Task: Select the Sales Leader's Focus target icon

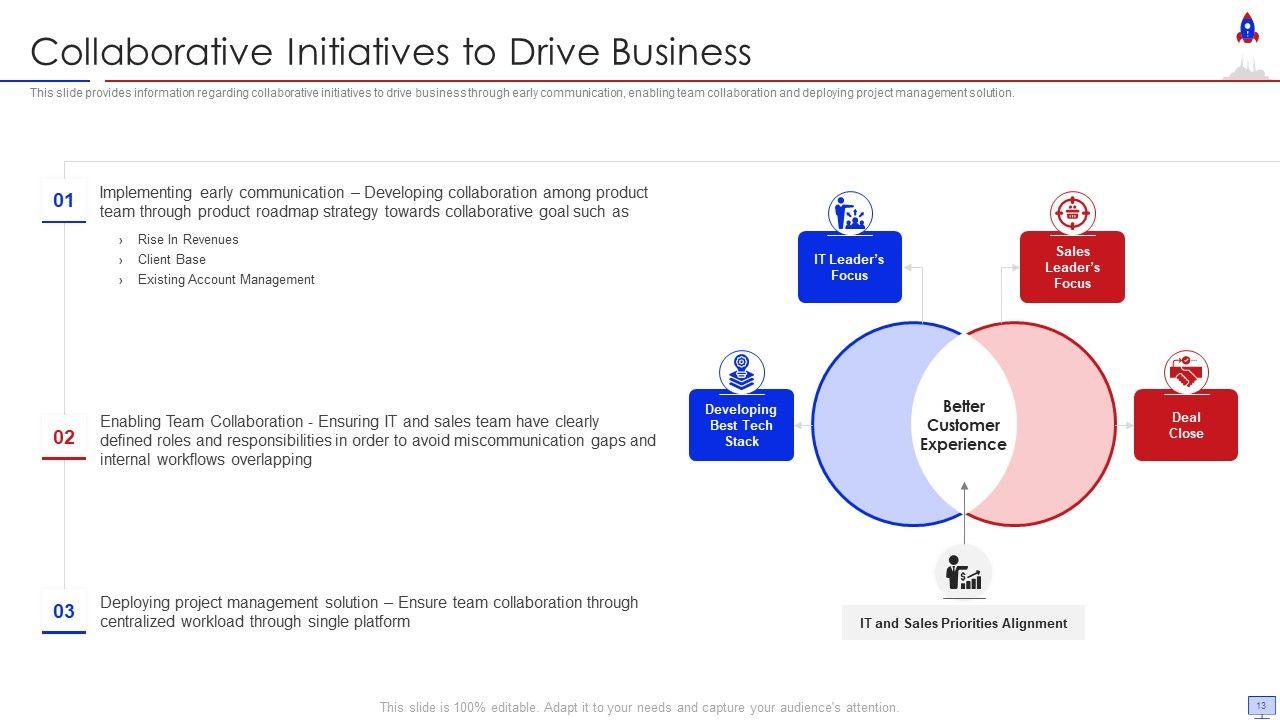Action: pos(1072,213)
